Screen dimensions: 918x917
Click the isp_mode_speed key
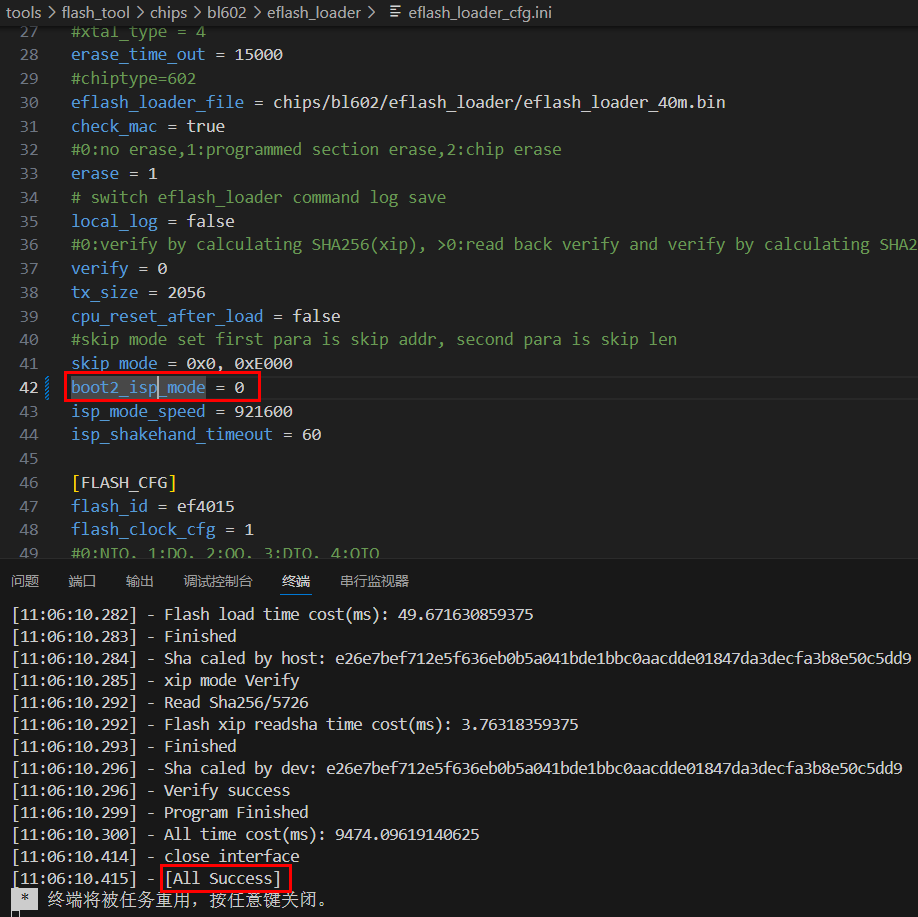click(x=138, y=411)
